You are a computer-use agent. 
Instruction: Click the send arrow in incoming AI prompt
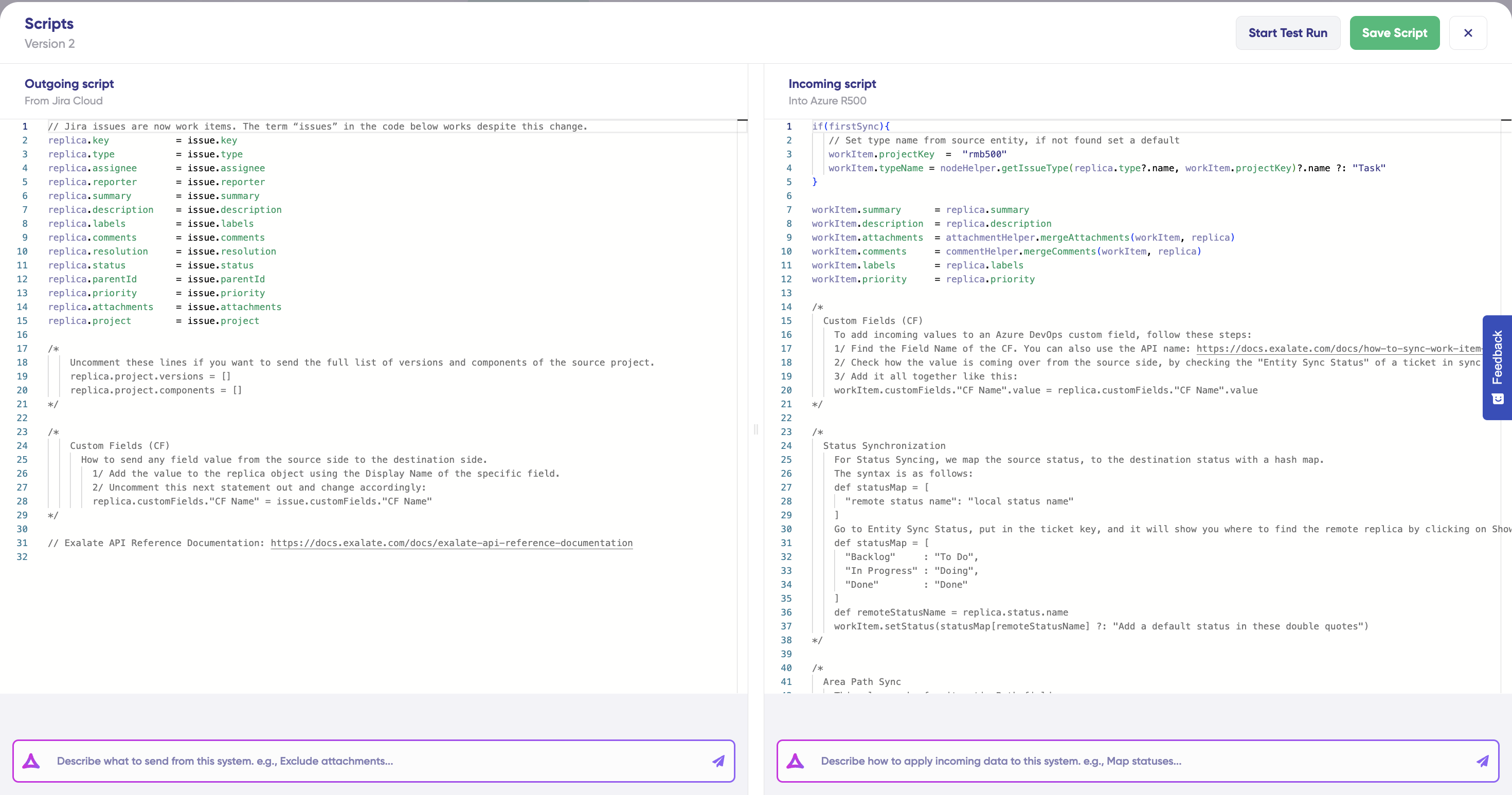(1482, 761)
